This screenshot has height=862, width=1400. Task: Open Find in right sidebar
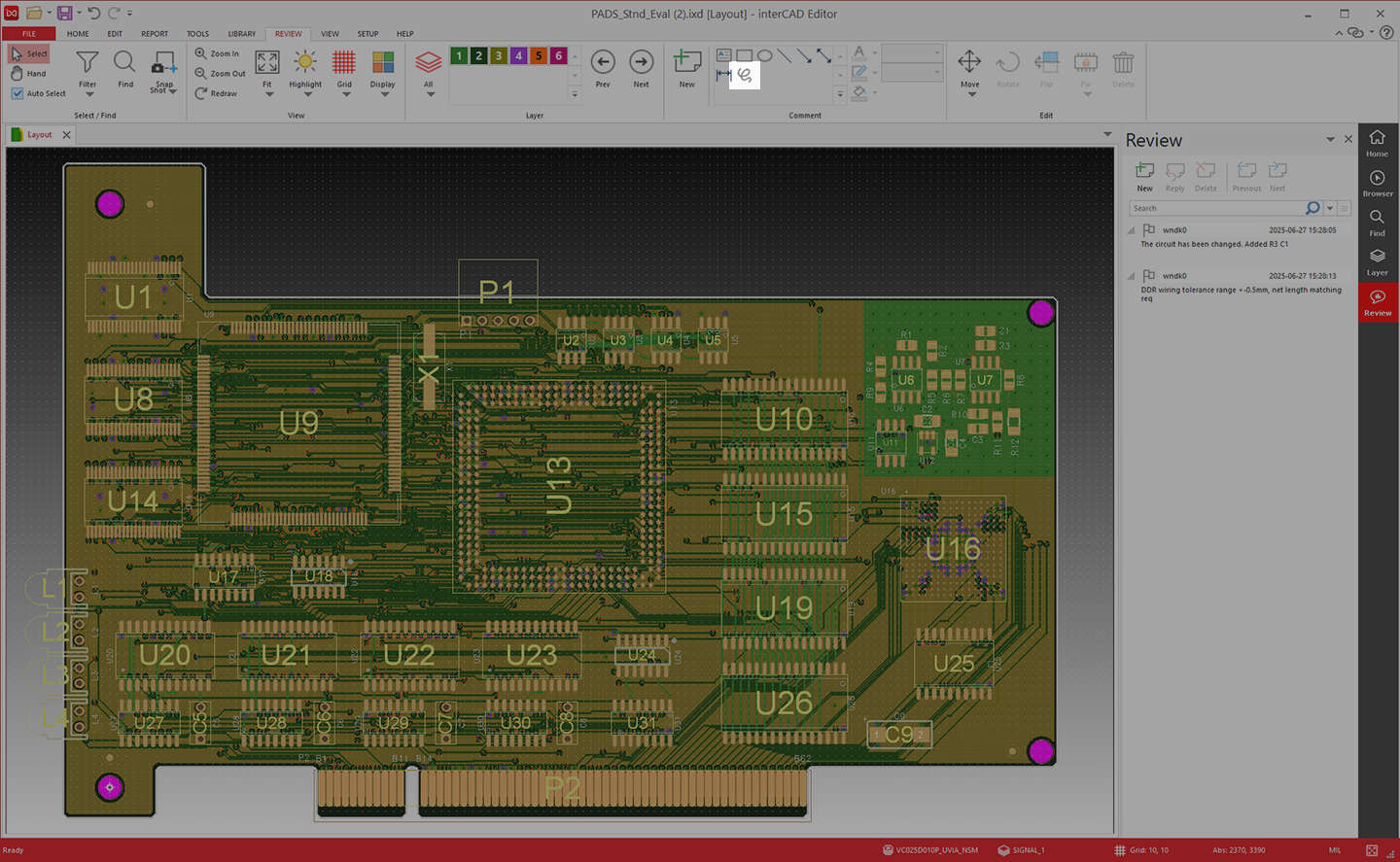[x=1378, y=223]
